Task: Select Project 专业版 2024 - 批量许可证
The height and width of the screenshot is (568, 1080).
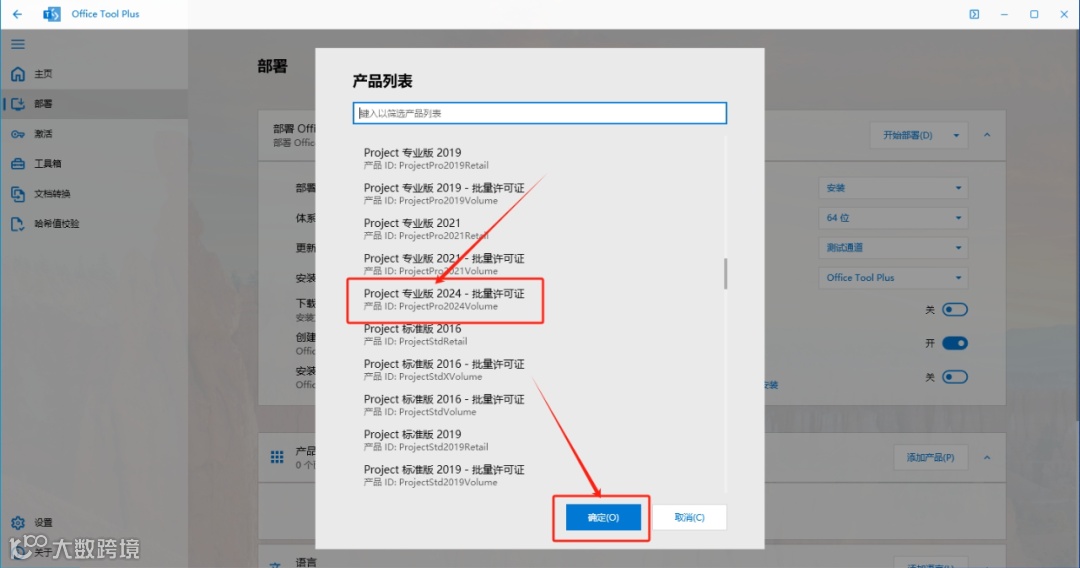Action: tap(541, 299)
